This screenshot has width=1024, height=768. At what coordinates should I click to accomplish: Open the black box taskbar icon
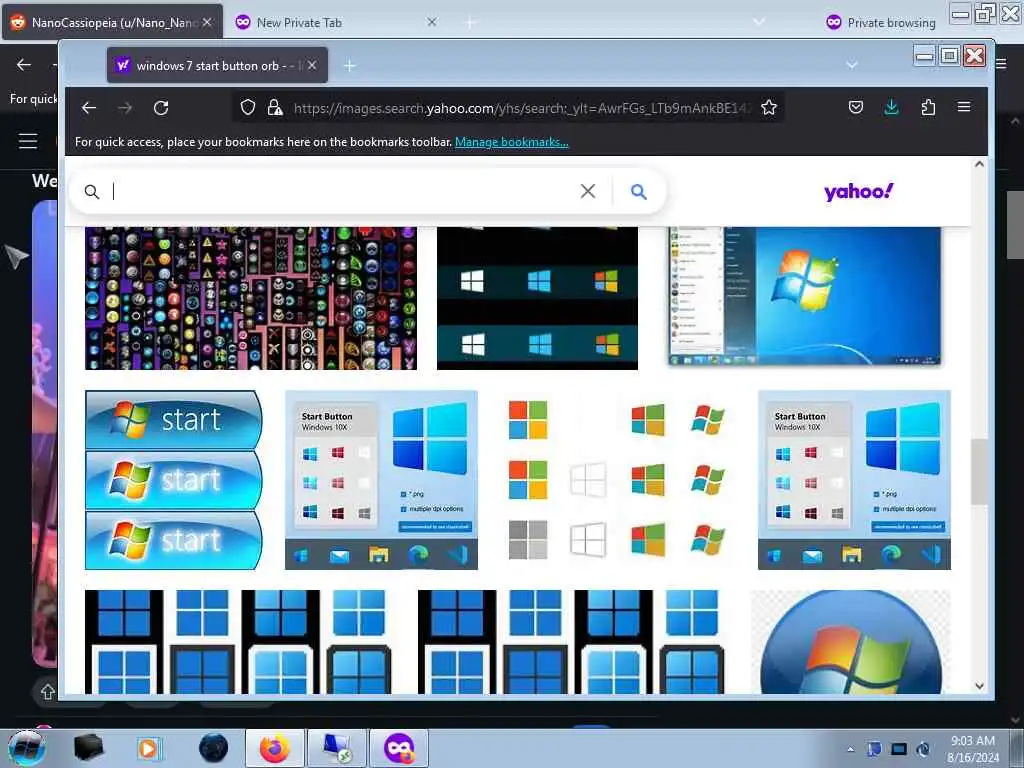(x=88, y=748)
